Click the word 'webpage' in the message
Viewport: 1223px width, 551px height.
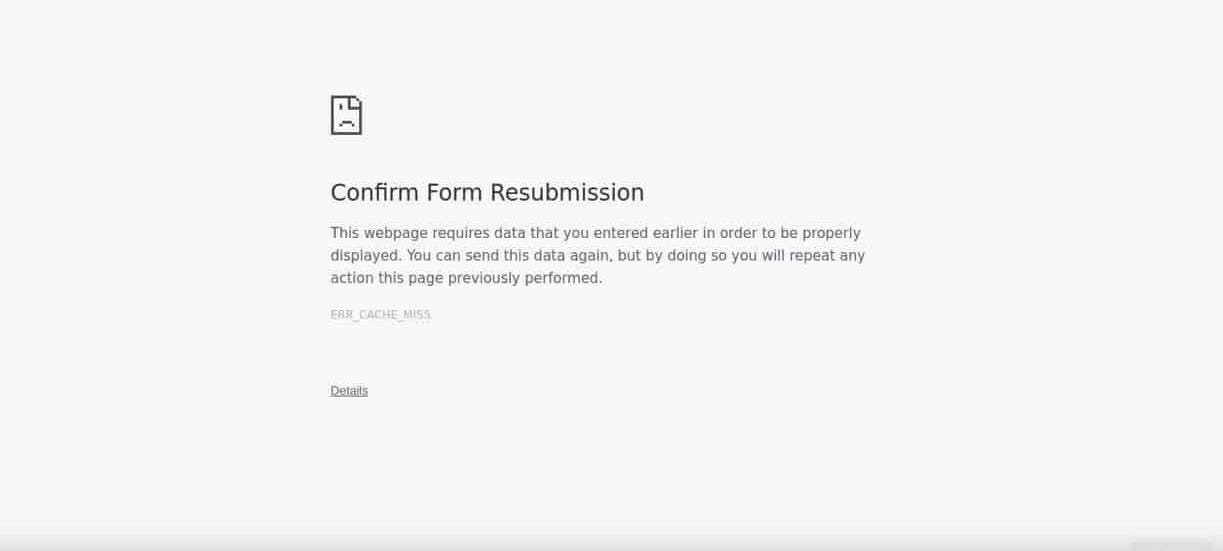pyautogui.click(x=396, y=233)
